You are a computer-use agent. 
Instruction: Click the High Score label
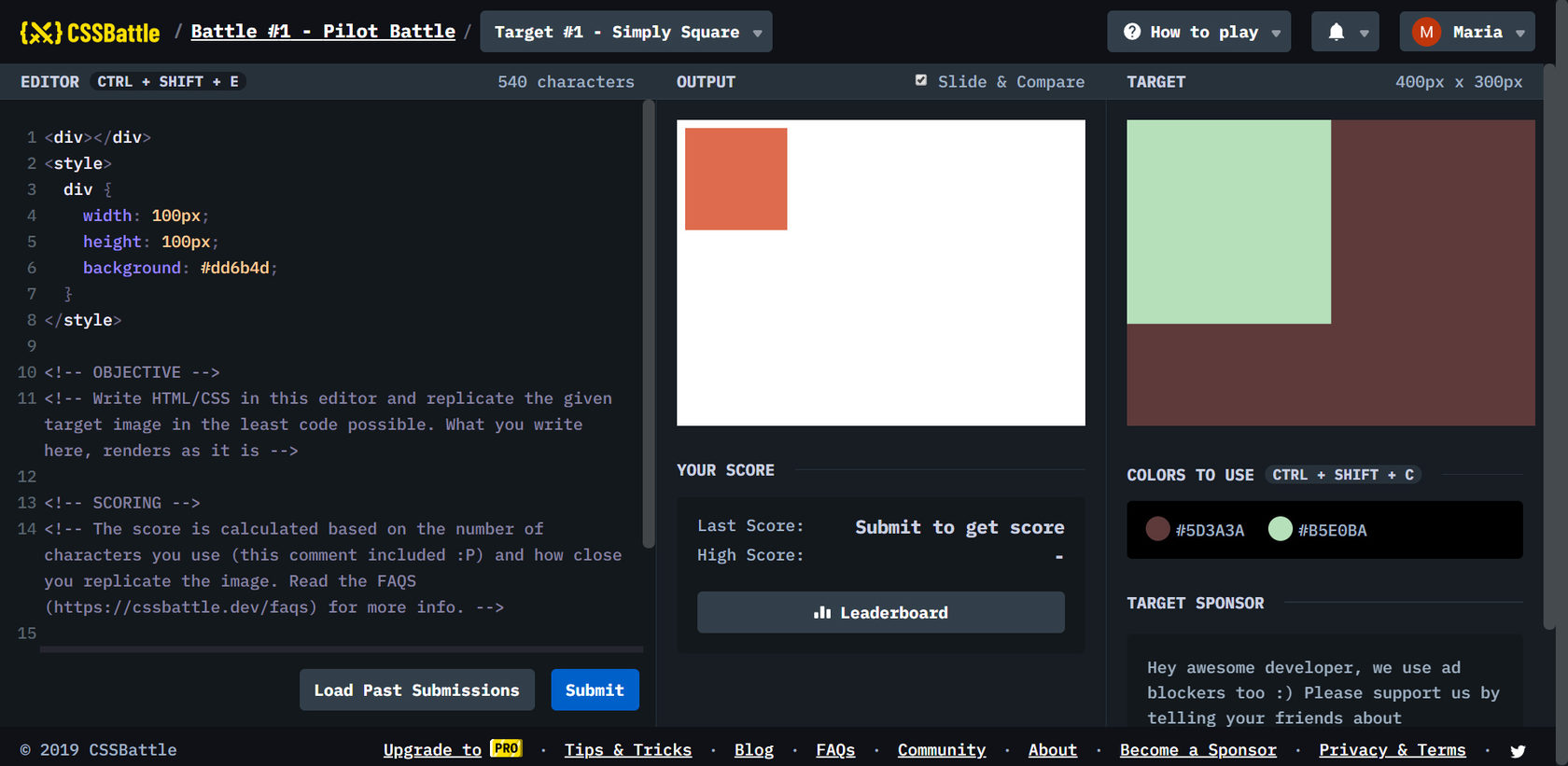750,555
